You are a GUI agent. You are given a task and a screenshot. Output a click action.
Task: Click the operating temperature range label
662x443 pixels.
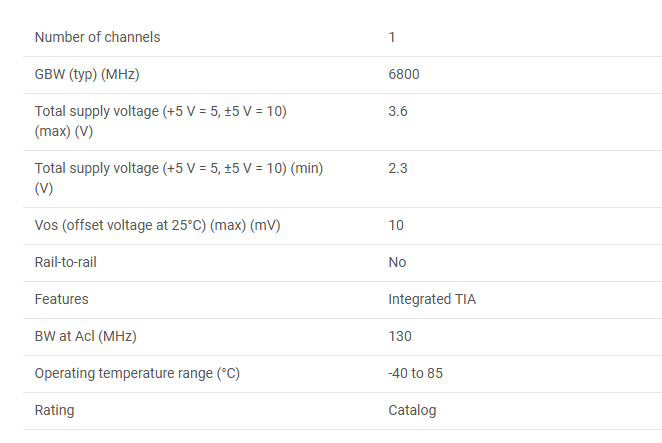(137, 373)
